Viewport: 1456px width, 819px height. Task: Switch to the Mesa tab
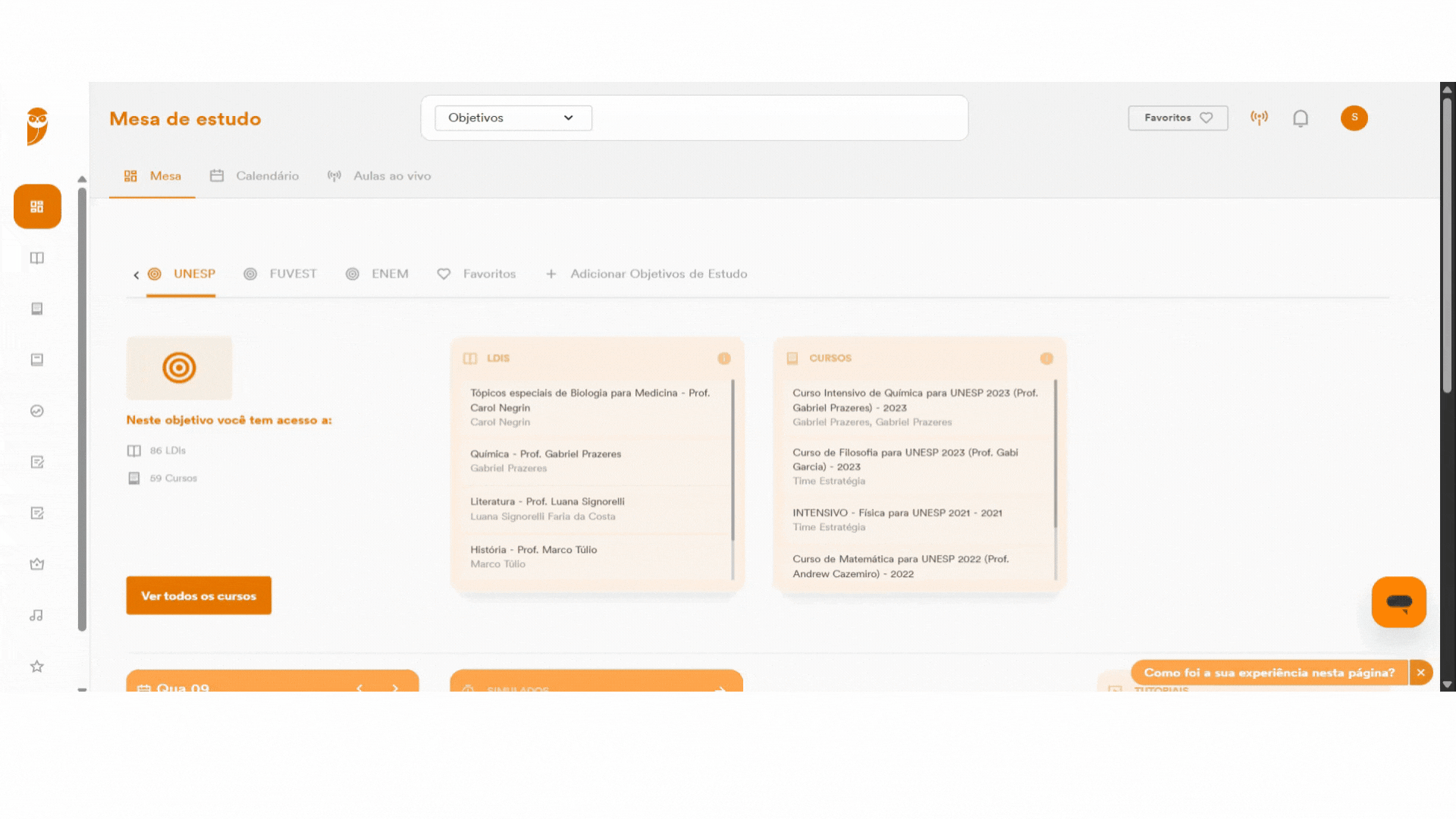pos(152,176)
